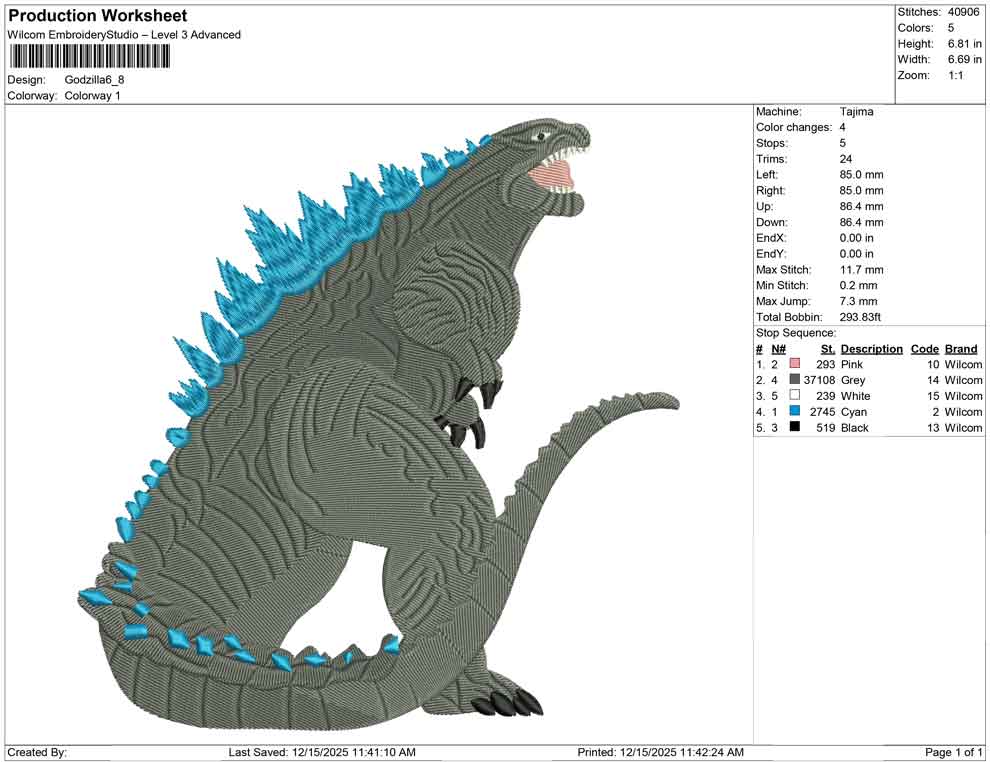Click the 'Colorway 1' value
The width and height of the screenshot is (990, 762).
tap(93, 96)
